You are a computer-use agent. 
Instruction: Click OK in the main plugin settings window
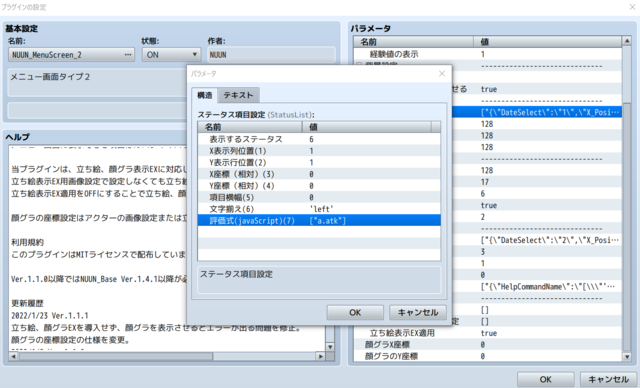[546, 379]
